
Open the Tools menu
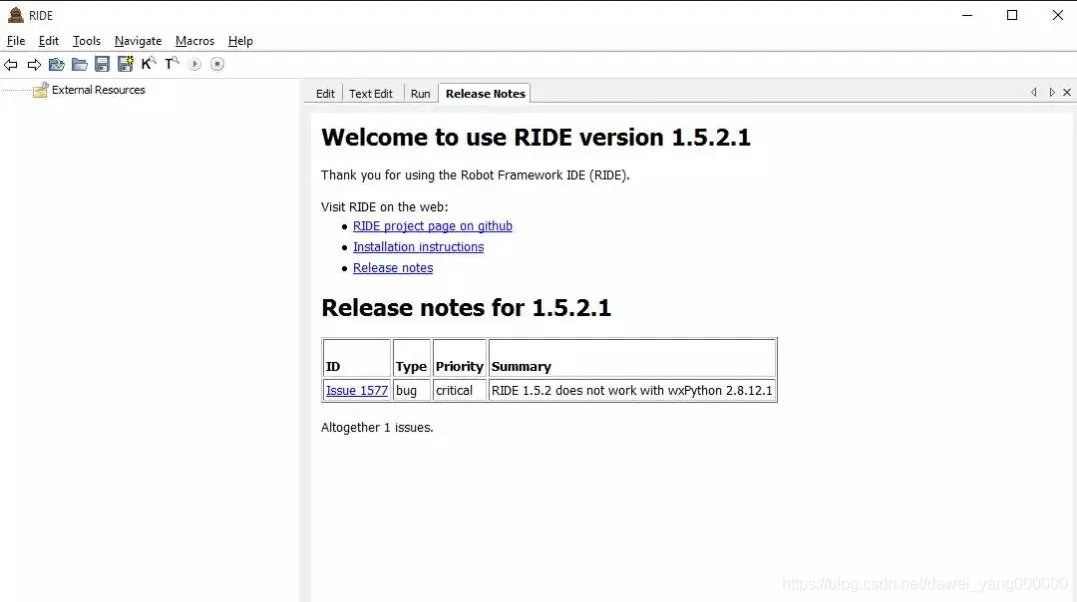[x=87, y=41]
